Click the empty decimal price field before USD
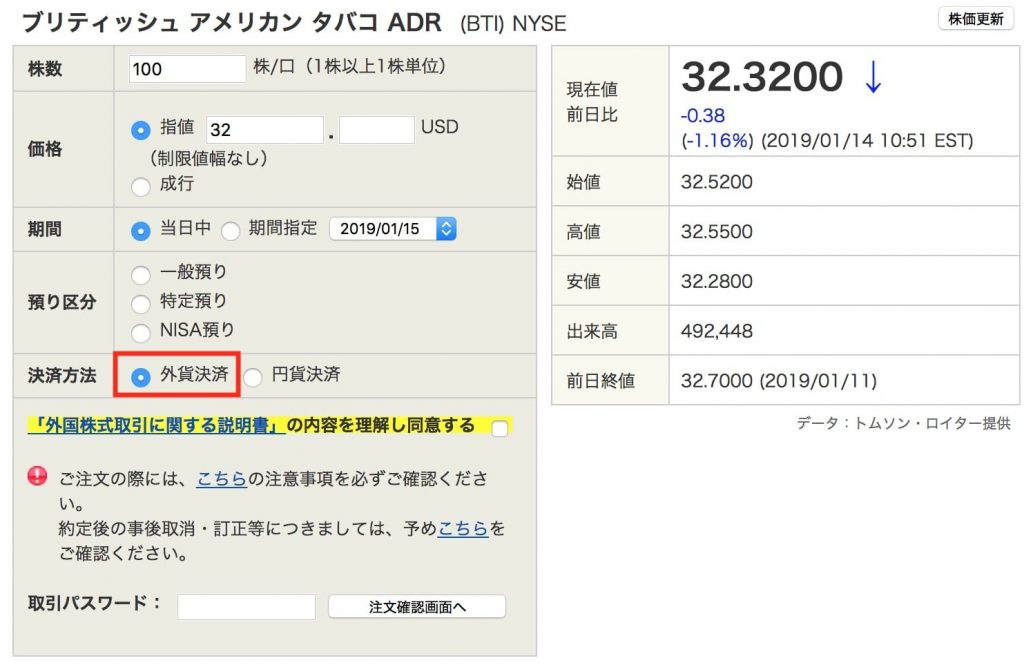 tap(377, 129)
